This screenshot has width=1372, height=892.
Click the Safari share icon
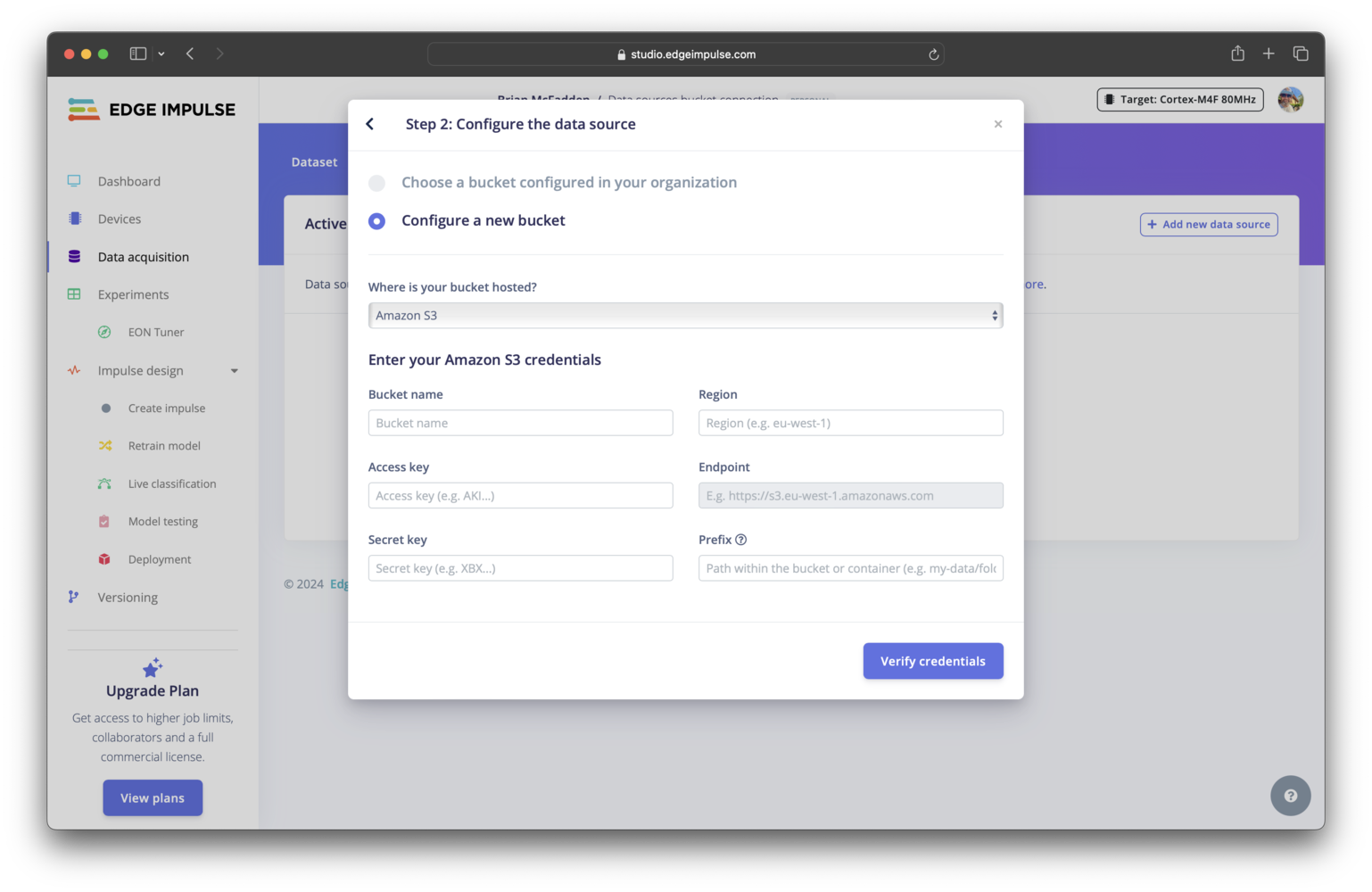pyautogui.click(x=1237, y=54)
